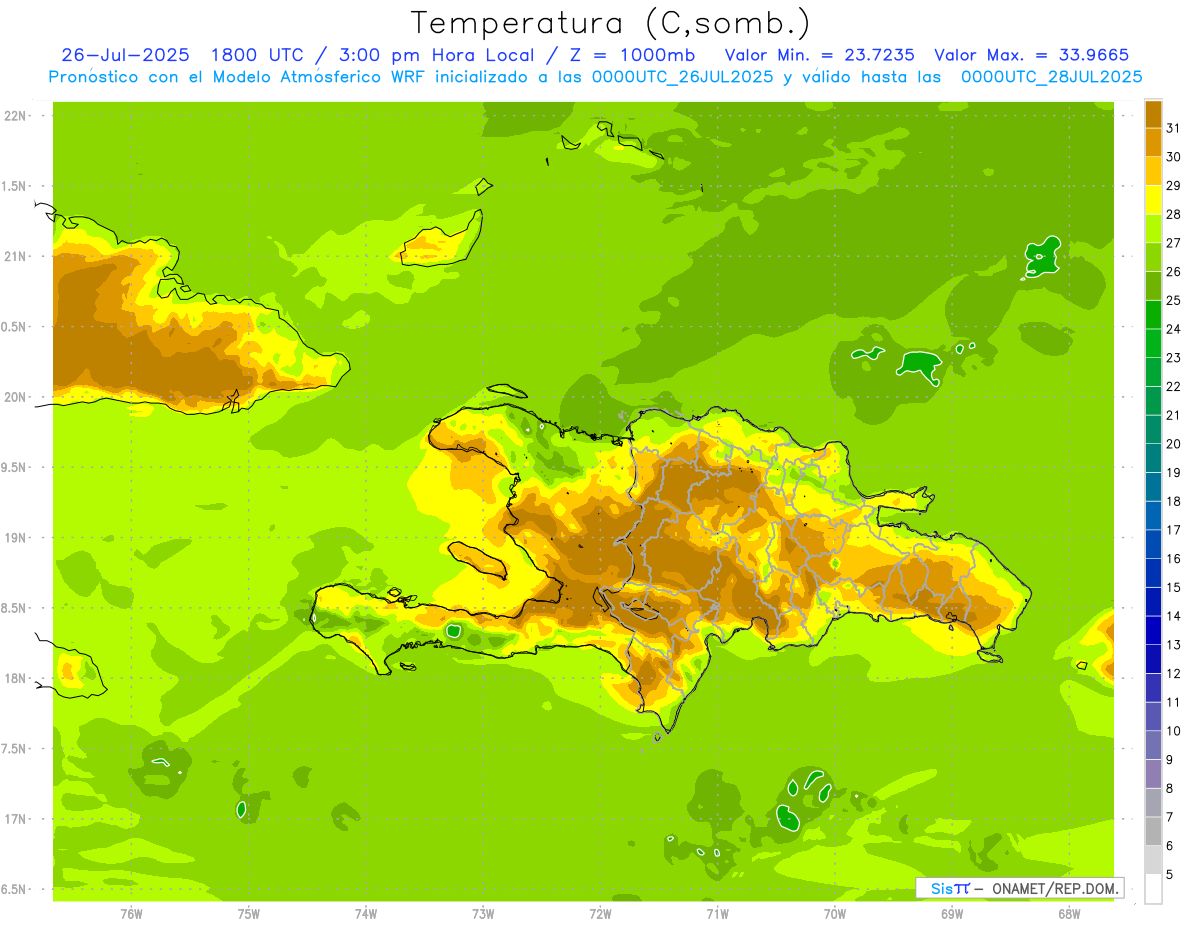Click the 19N latitude axis label

pos(16,537)
